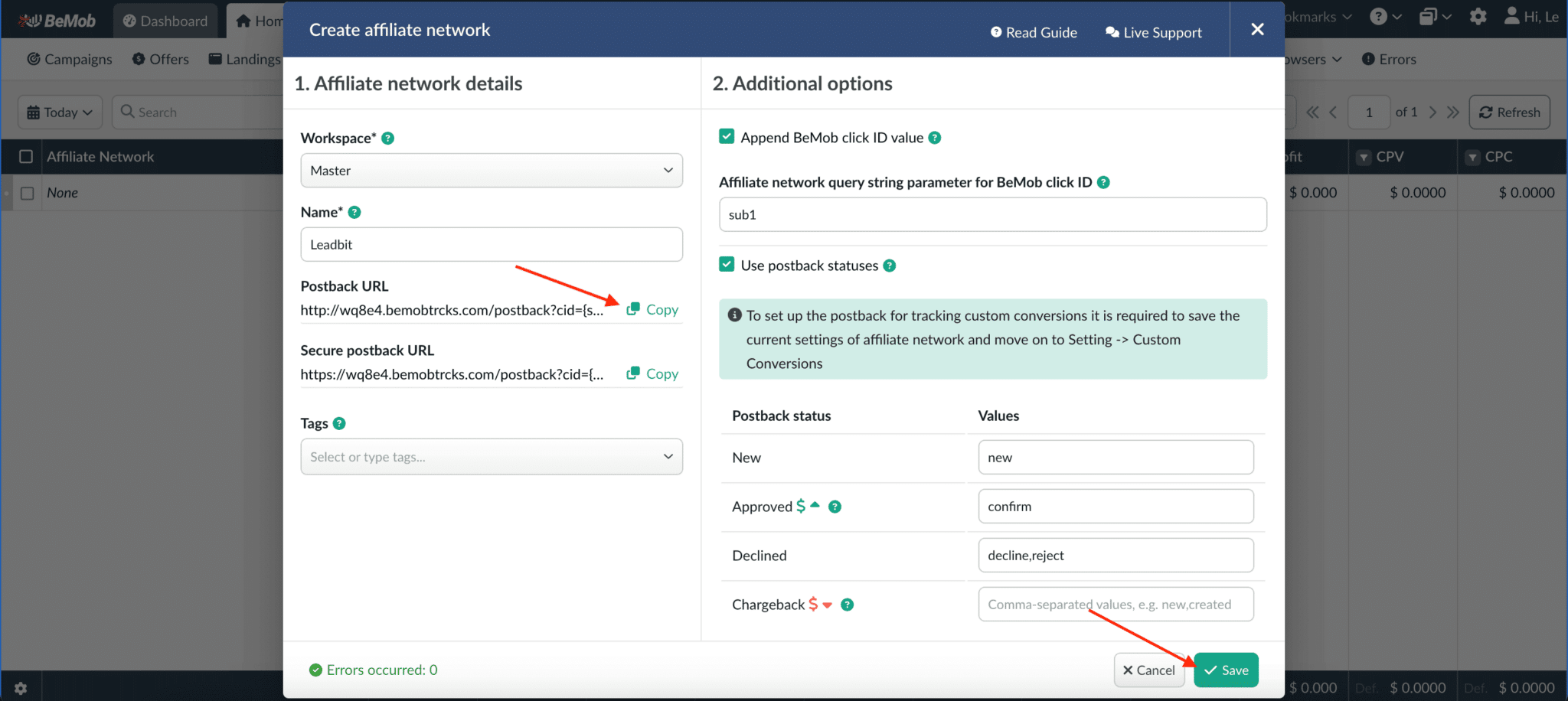Viewport: 1568px width, 701px height.
Task: Open the settings gear in the top bar
Action: [1478, 16]
